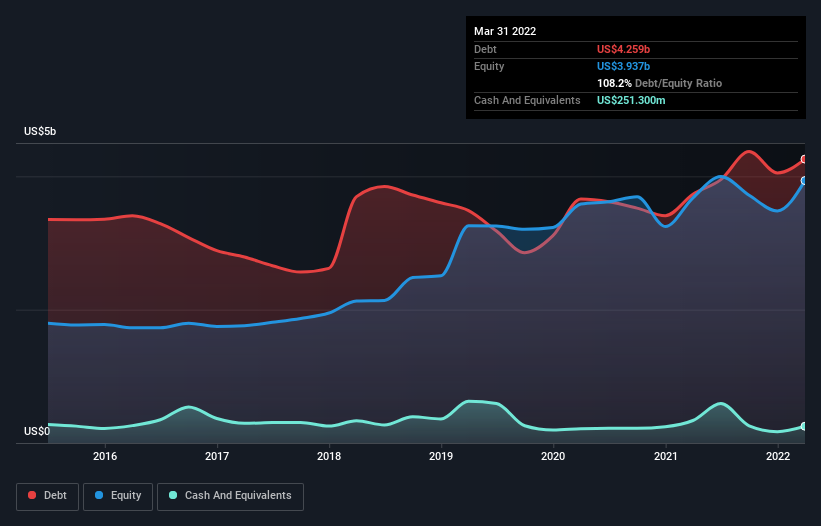Click the 2019 axis label
Image resolution: width=821 pixels, height=526 pixels.
pos(441,456)
